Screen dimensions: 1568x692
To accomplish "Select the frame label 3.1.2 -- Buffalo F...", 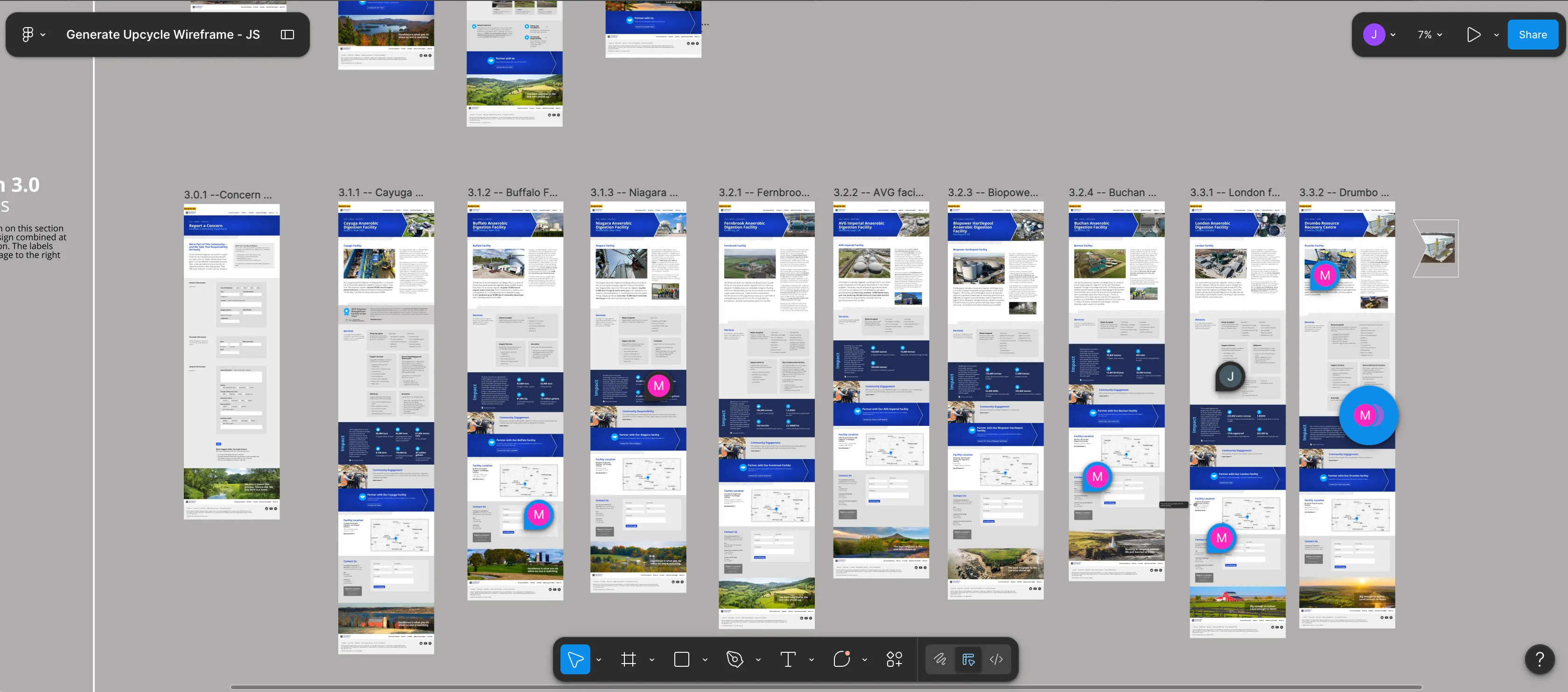I will (x=512, y=192).
